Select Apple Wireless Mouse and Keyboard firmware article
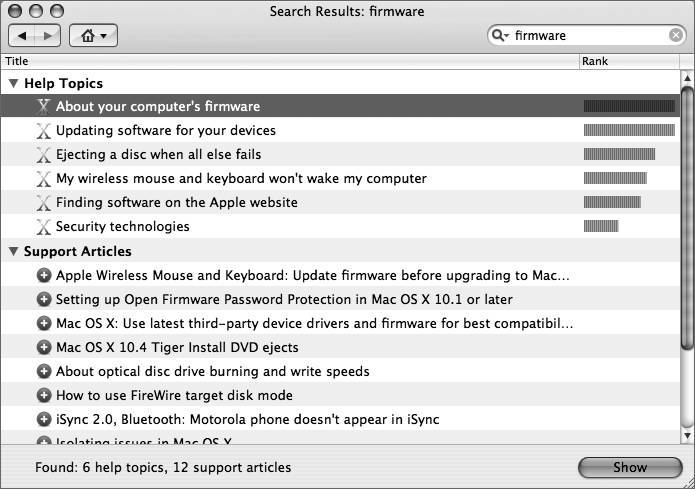This screenshot has width=695, height=489. click(340, 275)
